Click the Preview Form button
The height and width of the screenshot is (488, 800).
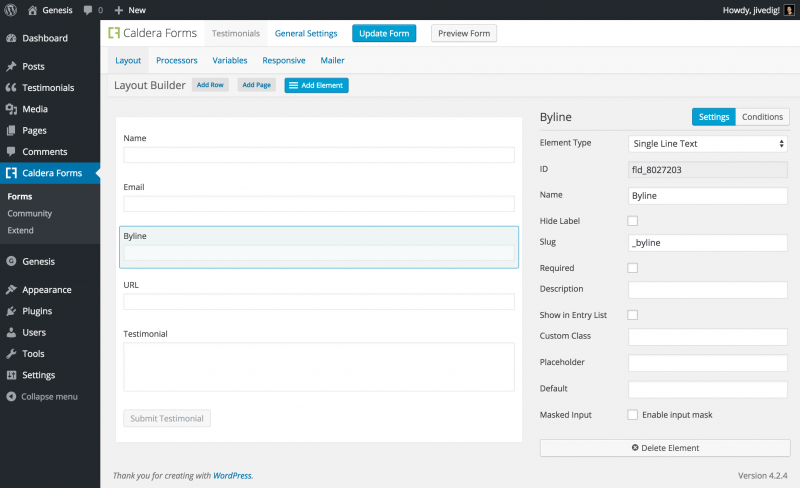click(x=464, y=33)
